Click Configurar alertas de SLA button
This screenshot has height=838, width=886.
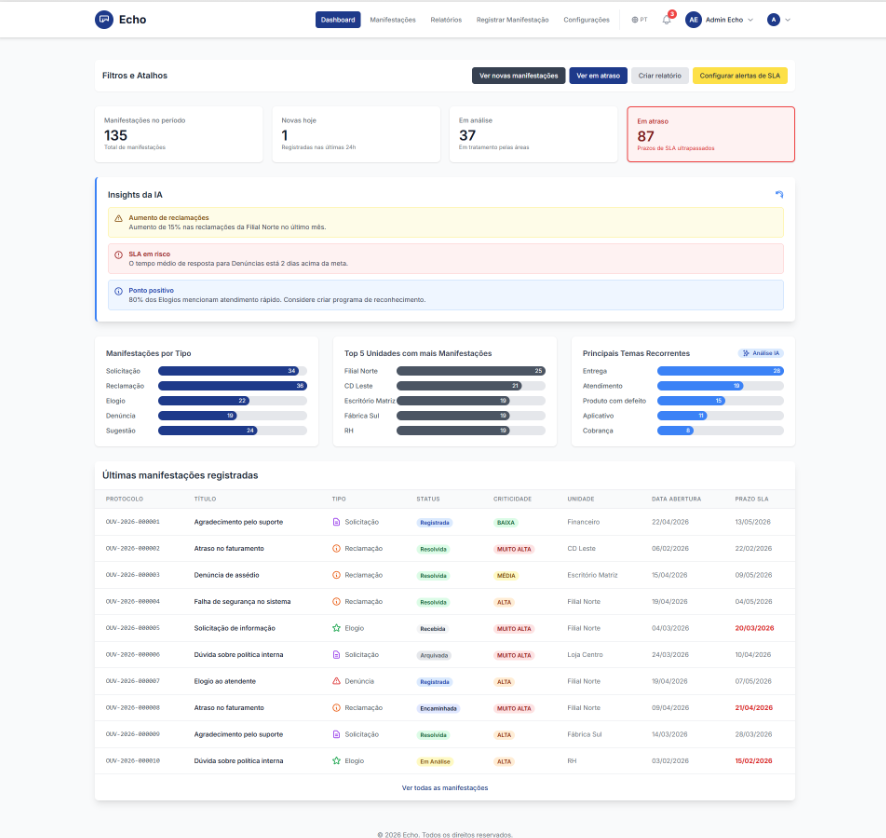(x=740, y=76)
